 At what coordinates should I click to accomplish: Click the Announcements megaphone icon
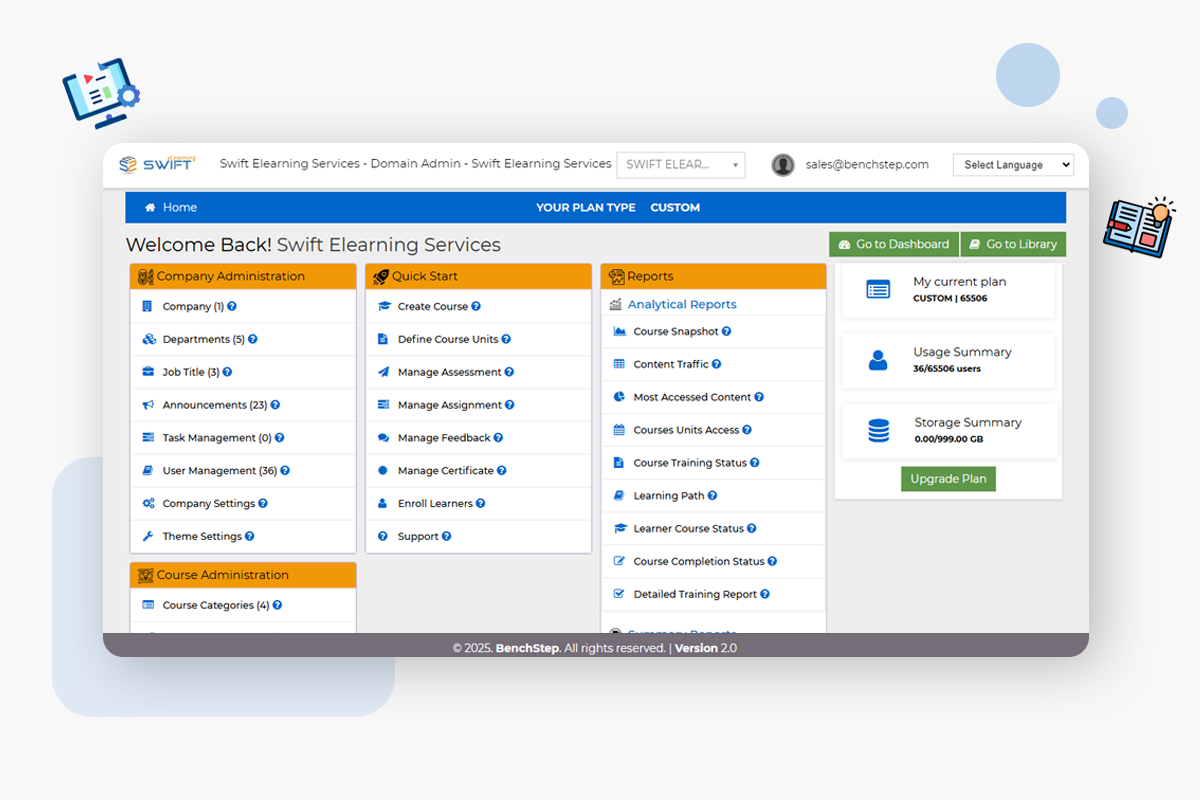coord(148,405)
